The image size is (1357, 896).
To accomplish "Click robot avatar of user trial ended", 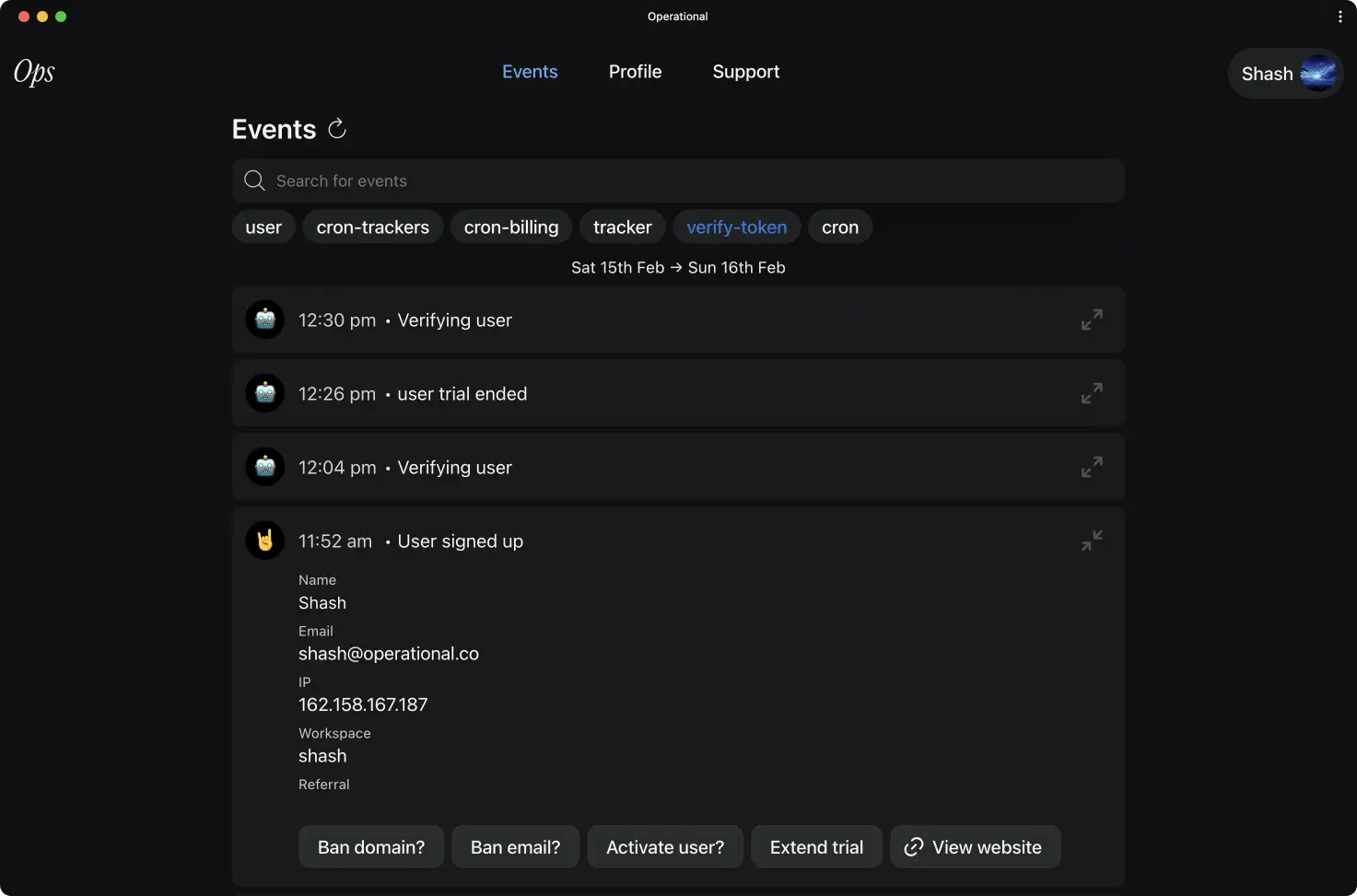I will point(265,393).
